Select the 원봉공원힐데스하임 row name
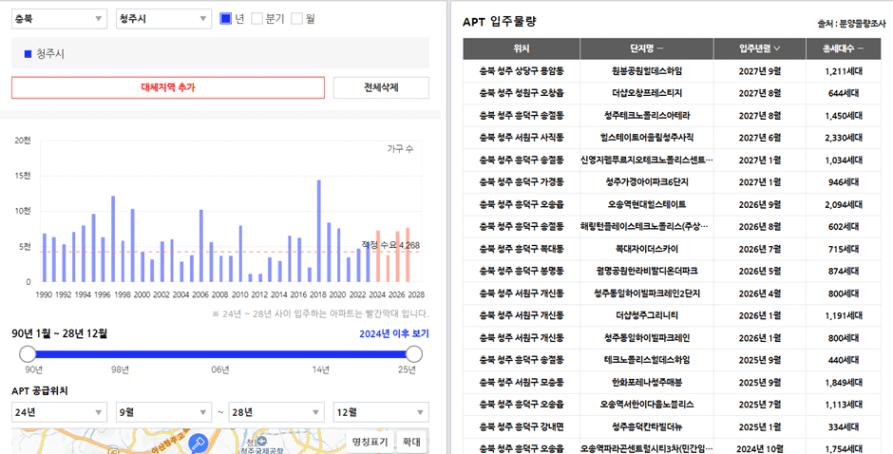The height and width of the screenshot is (454, 893). pos(646,71)
